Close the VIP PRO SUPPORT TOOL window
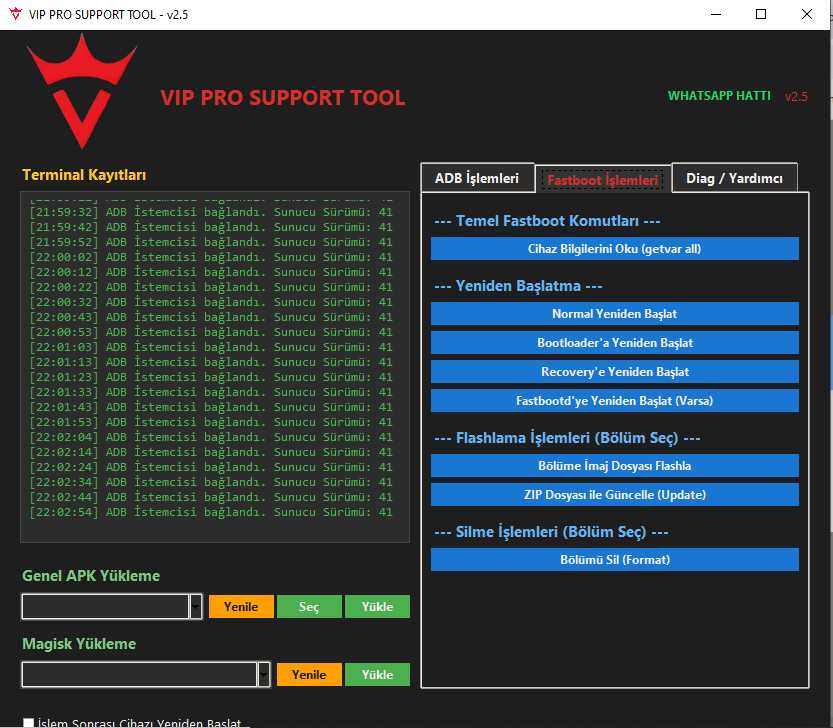This screenshot has width=833, height=728. (x=806, y=14)
